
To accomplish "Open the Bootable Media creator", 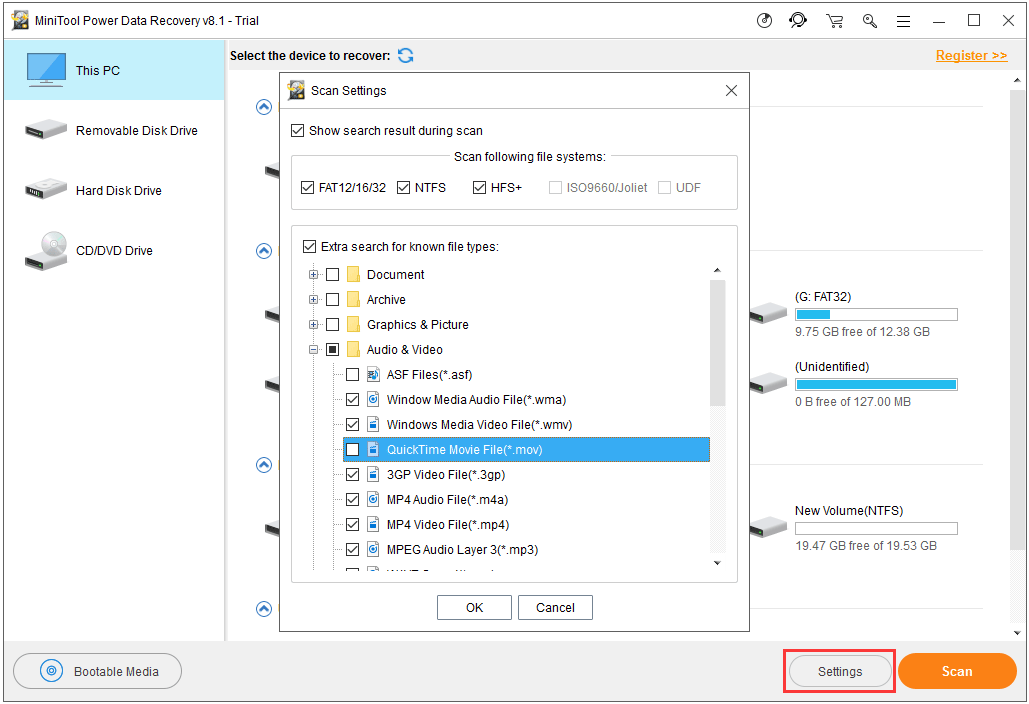I will [x=96, y=671].
